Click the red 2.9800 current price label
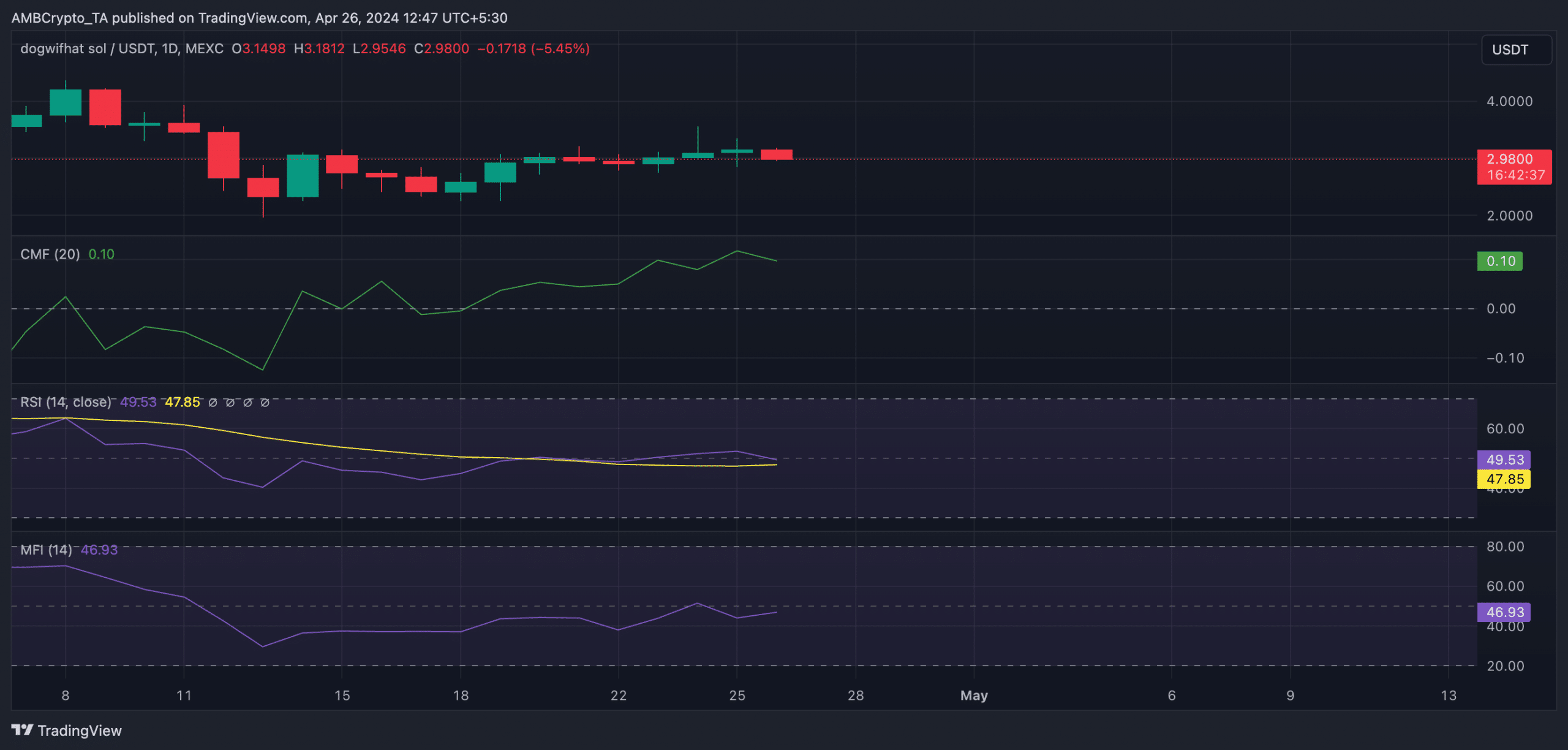The height and width of the screenshot is (750, 1568). pyautogui.click(x=1509, y=159)
